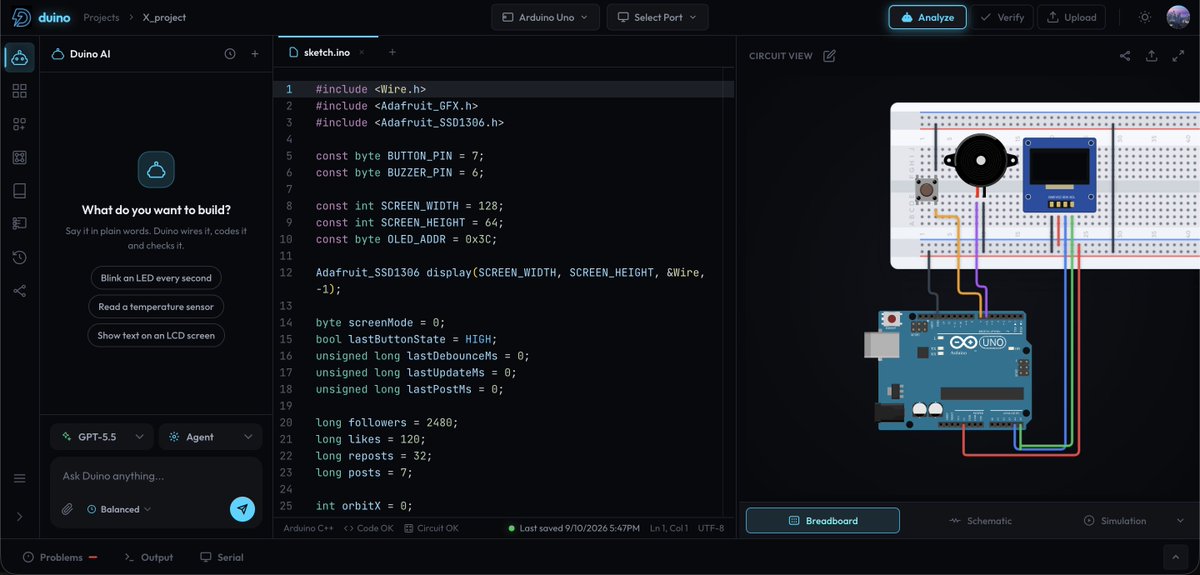View chat history clock icon
This screenshot has width=1200, height=575.
(x=230, y=54)
